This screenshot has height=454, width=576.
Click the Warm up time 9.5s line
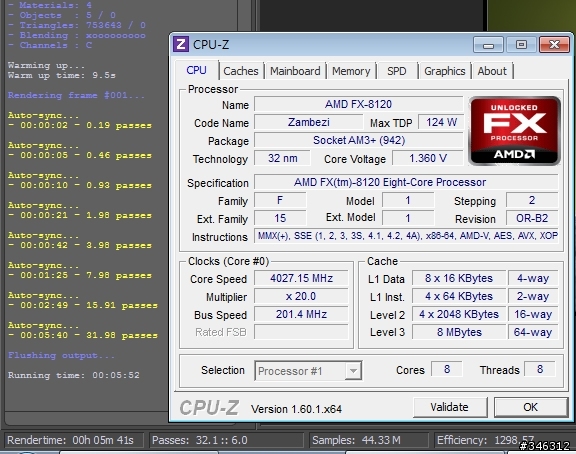point(62,75)
